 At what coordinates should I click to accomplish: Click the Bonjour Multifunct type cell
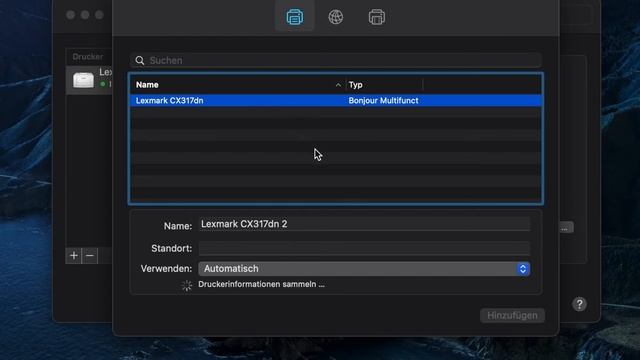click(x=383, y=100)
